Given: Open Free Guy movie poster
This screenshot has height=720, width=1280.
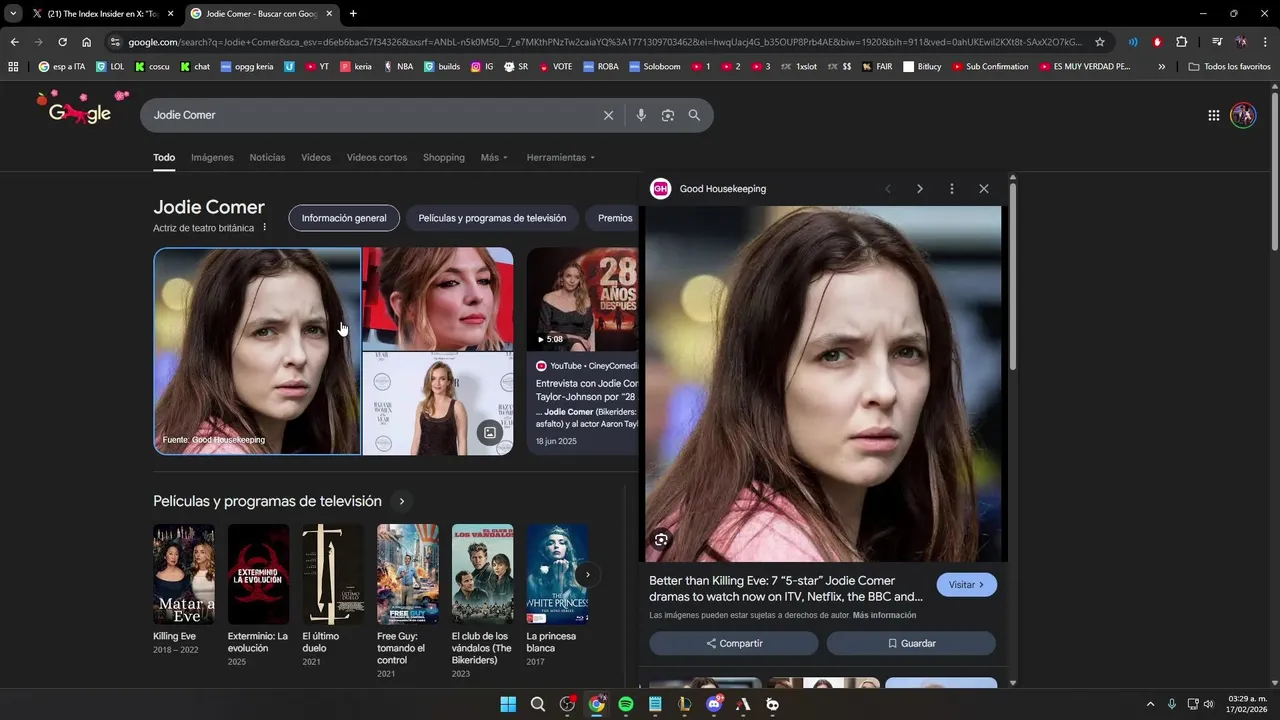Looking at the screenshot, I should (x=407, y=574).
